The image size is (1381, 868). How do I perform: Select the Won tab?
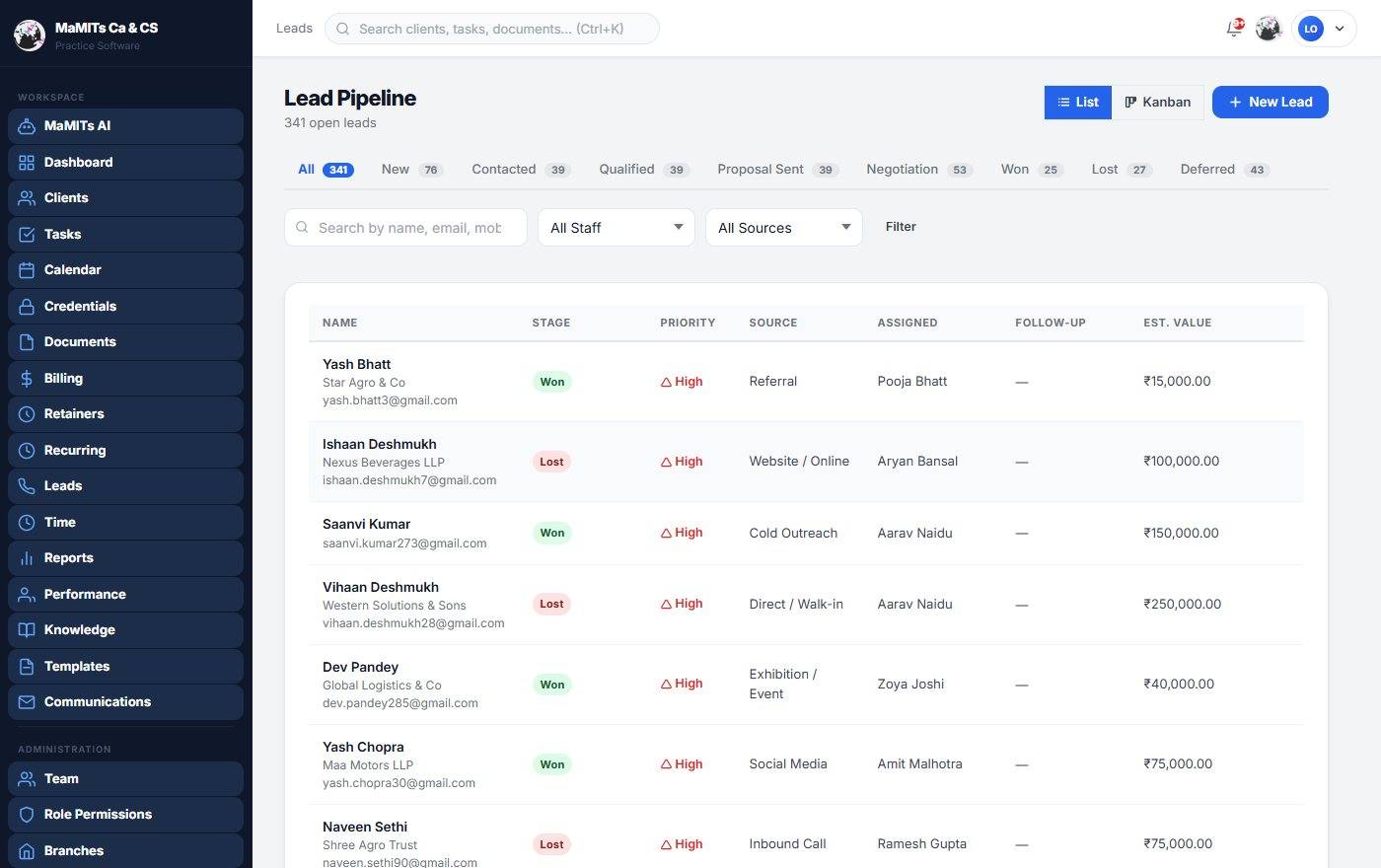(1032, 170)
